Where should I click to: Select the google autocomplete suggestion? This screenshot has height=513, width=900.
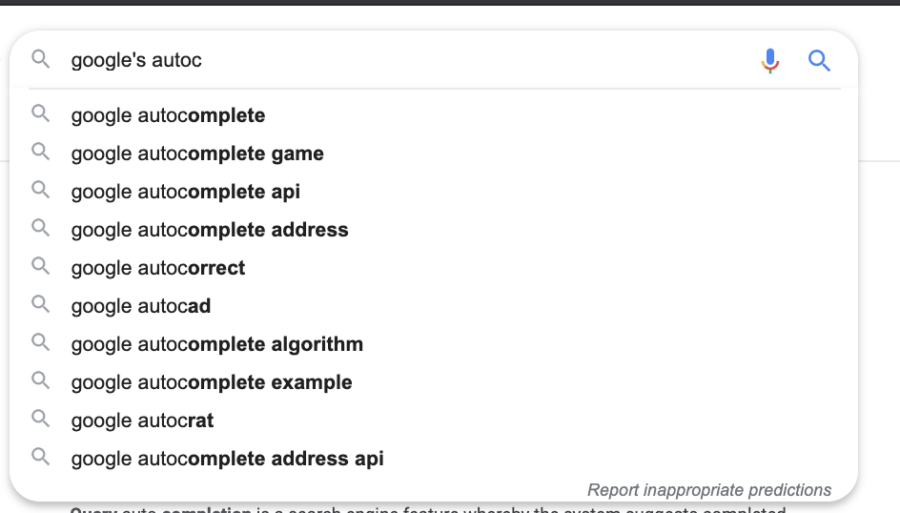(x=433, y=115)
